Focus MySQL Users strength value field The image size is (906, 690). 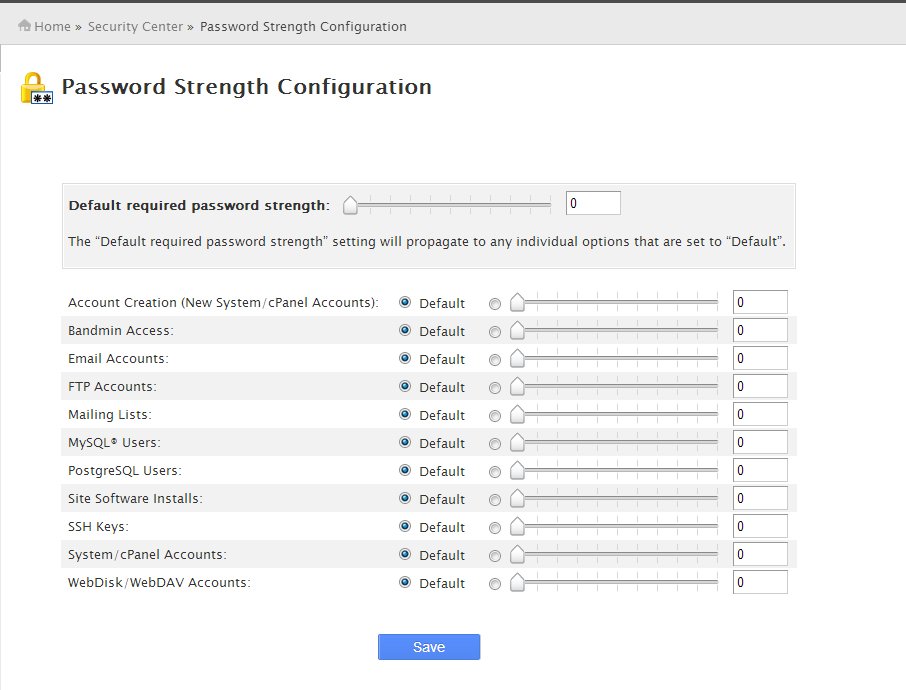pyautogui.click(x=760, y=442)
